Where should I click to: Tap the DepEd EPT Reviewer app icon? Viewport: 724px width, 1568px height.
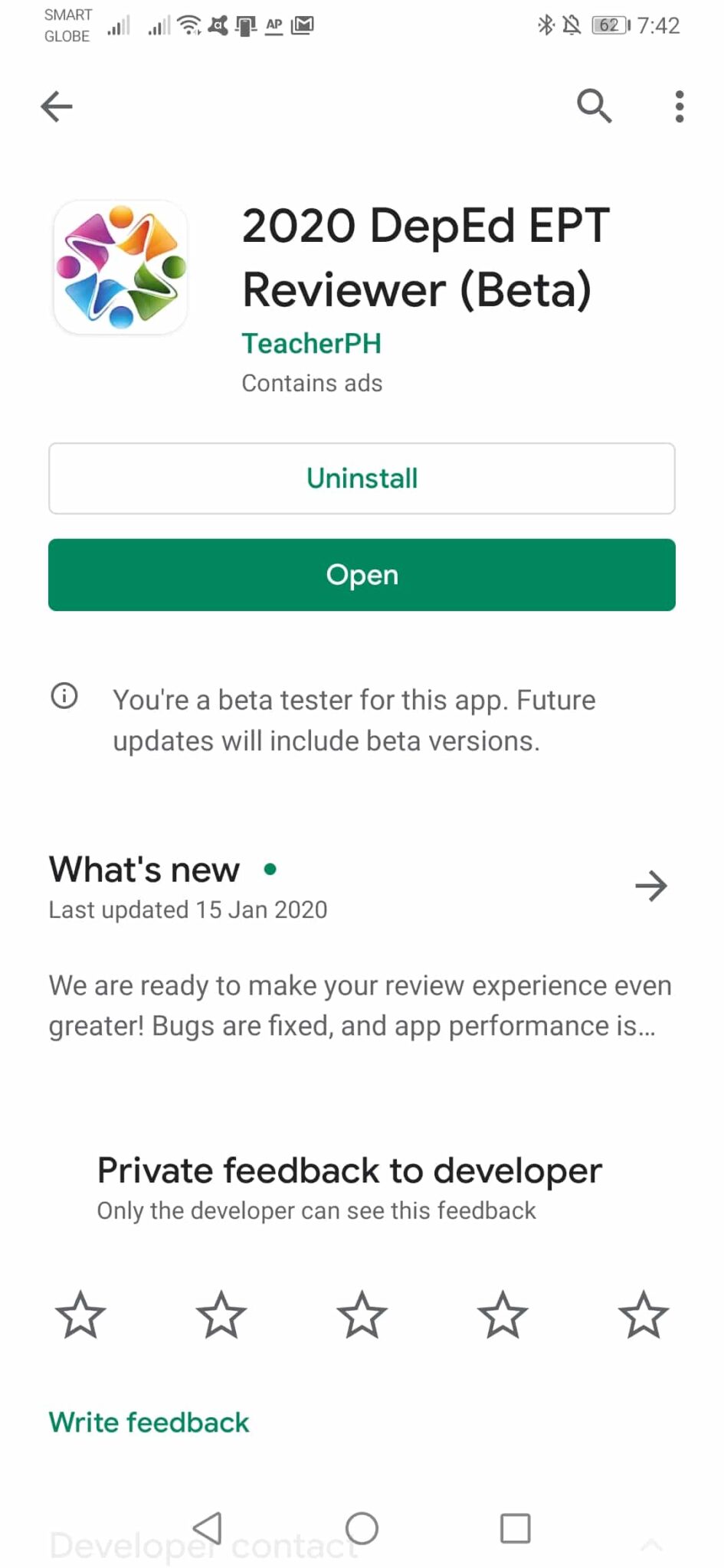coord(120,267)
